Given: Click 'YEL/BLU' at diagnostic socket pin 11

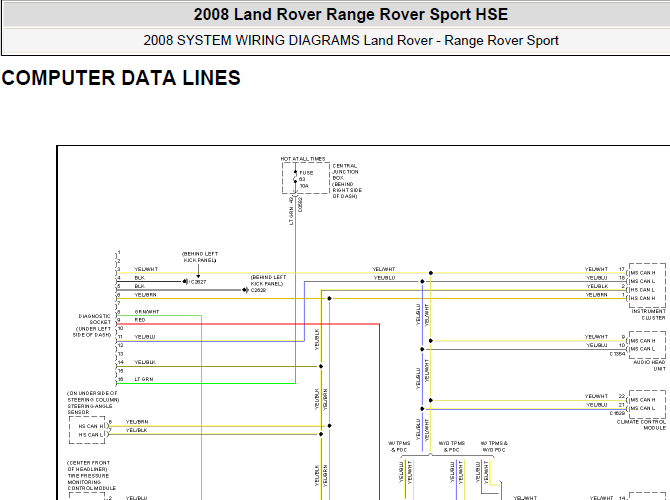Looking at the screenshot, I should click(145, 337).
